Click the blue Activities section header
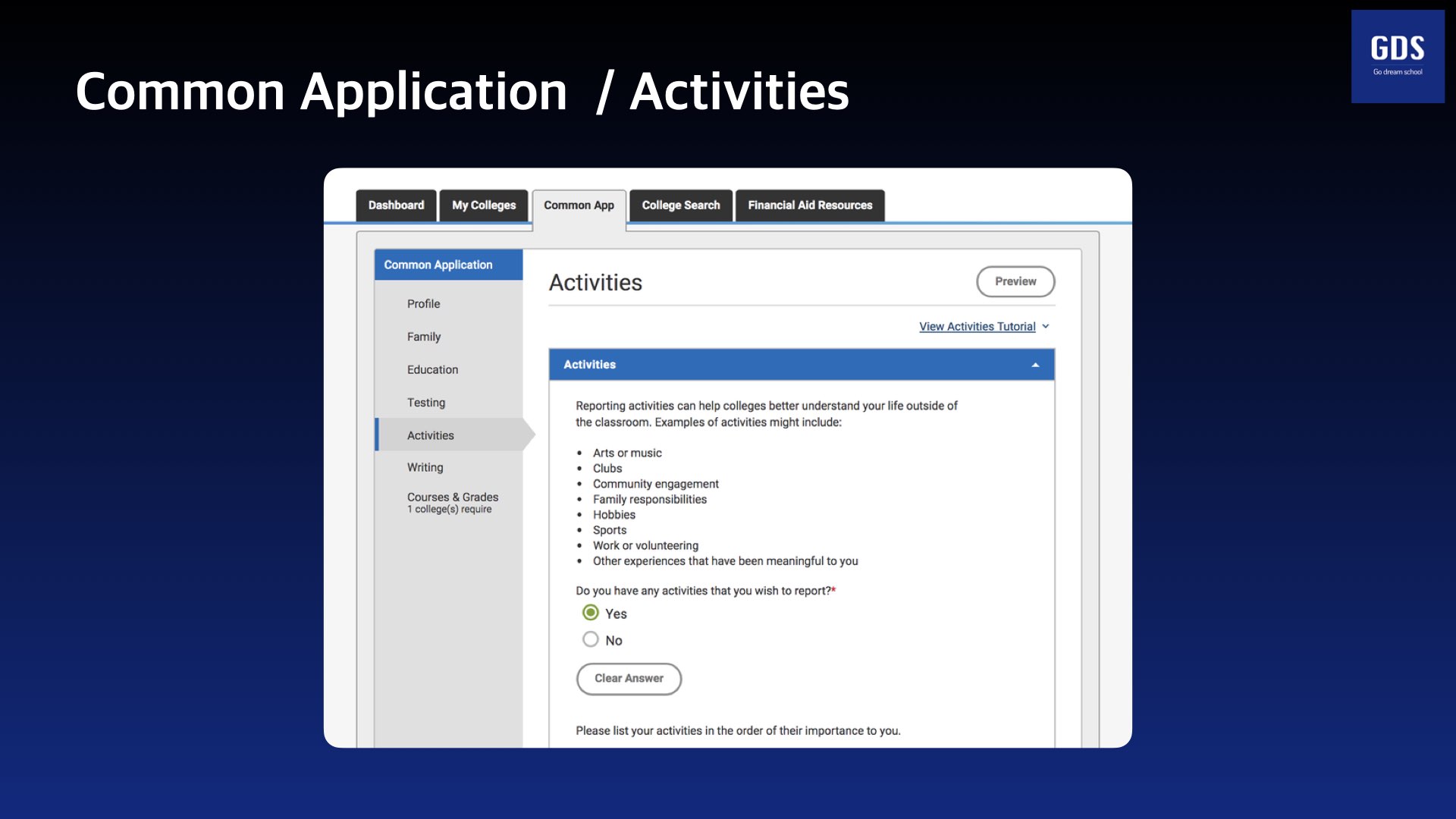1456x819 pixels. (x=802, y=365)
